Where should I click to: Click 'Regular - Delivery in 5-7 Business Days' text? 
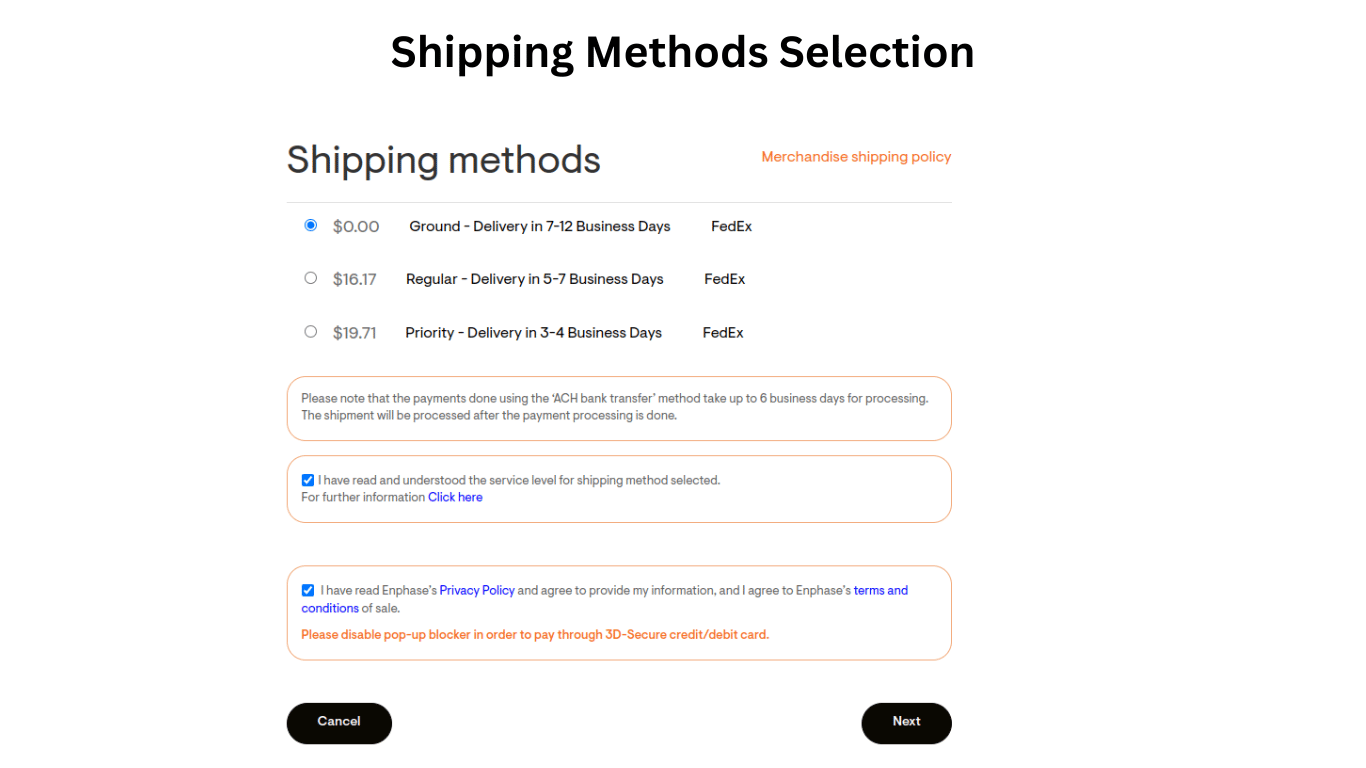(535, 280)
